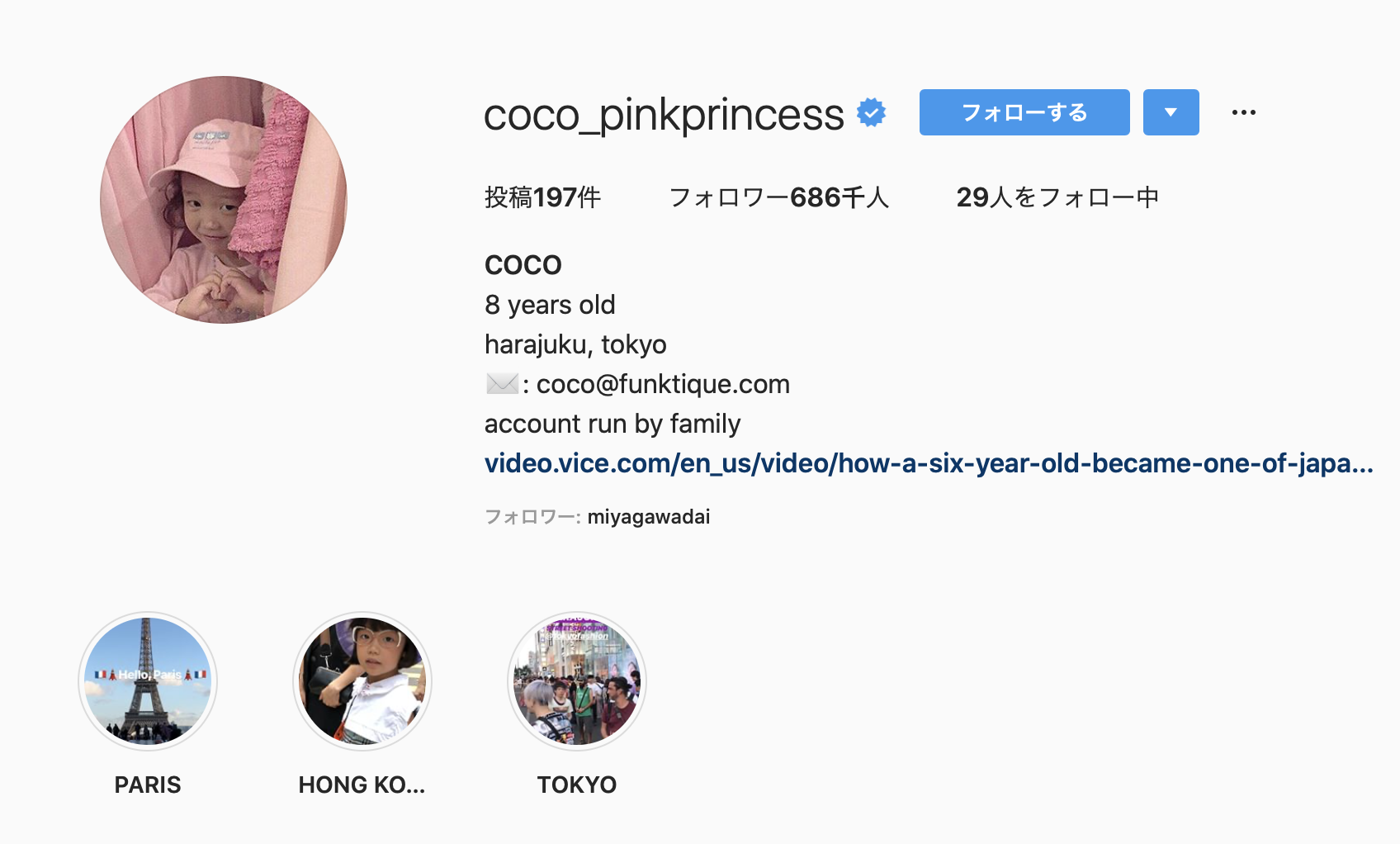
Task: Click the blue verified badge icon
Action: point(871,112)
